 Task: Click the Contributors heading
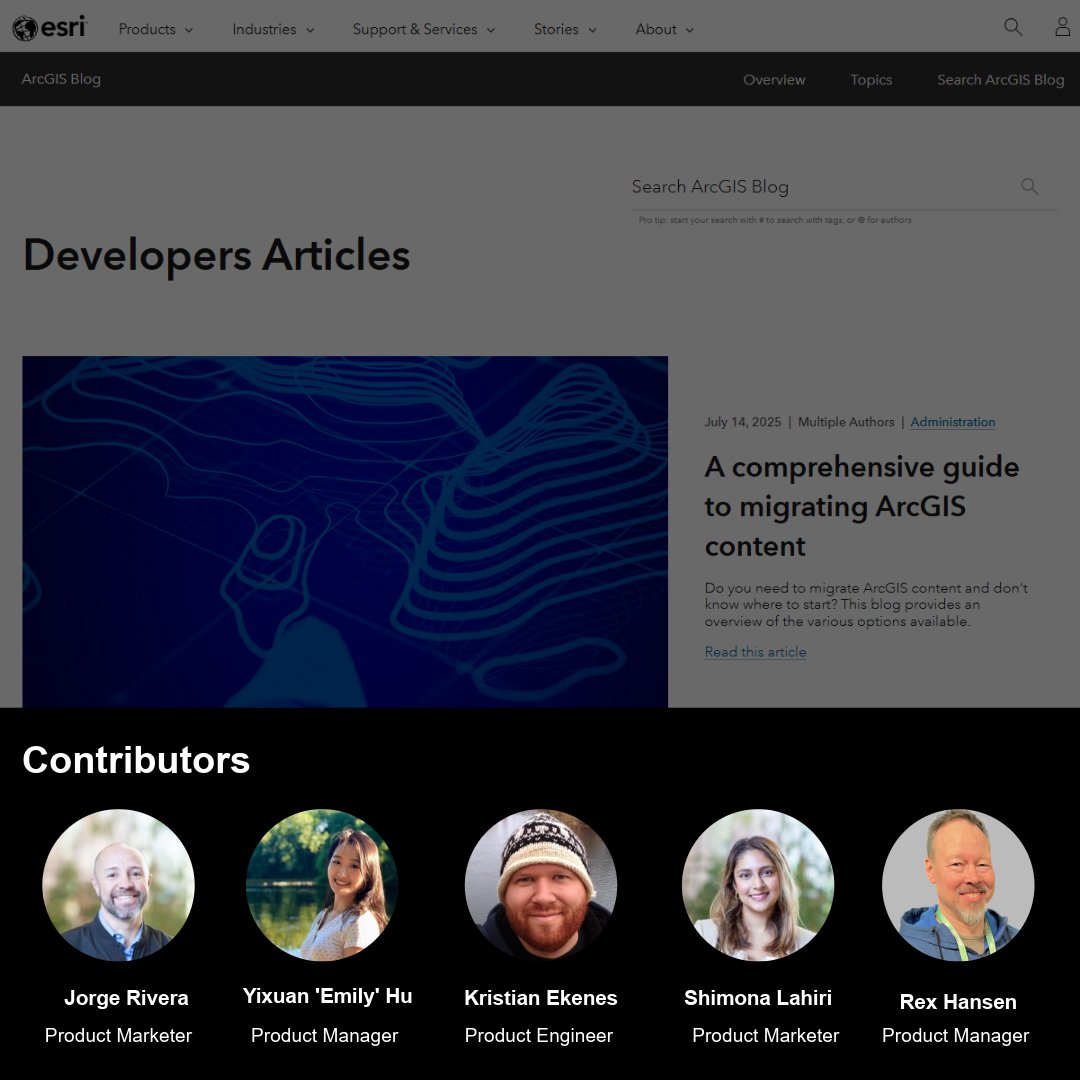pos(136,760)
